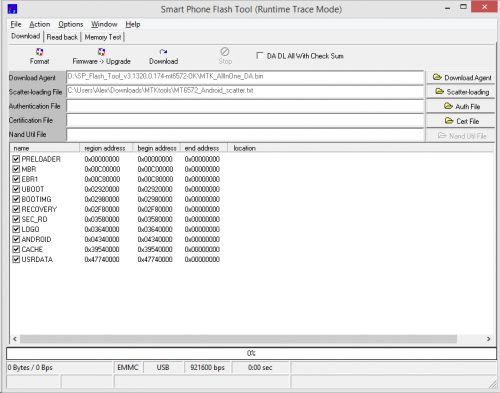Click the Nand Util File field
This screenshot has width=500, height=393.
[245, 135]
